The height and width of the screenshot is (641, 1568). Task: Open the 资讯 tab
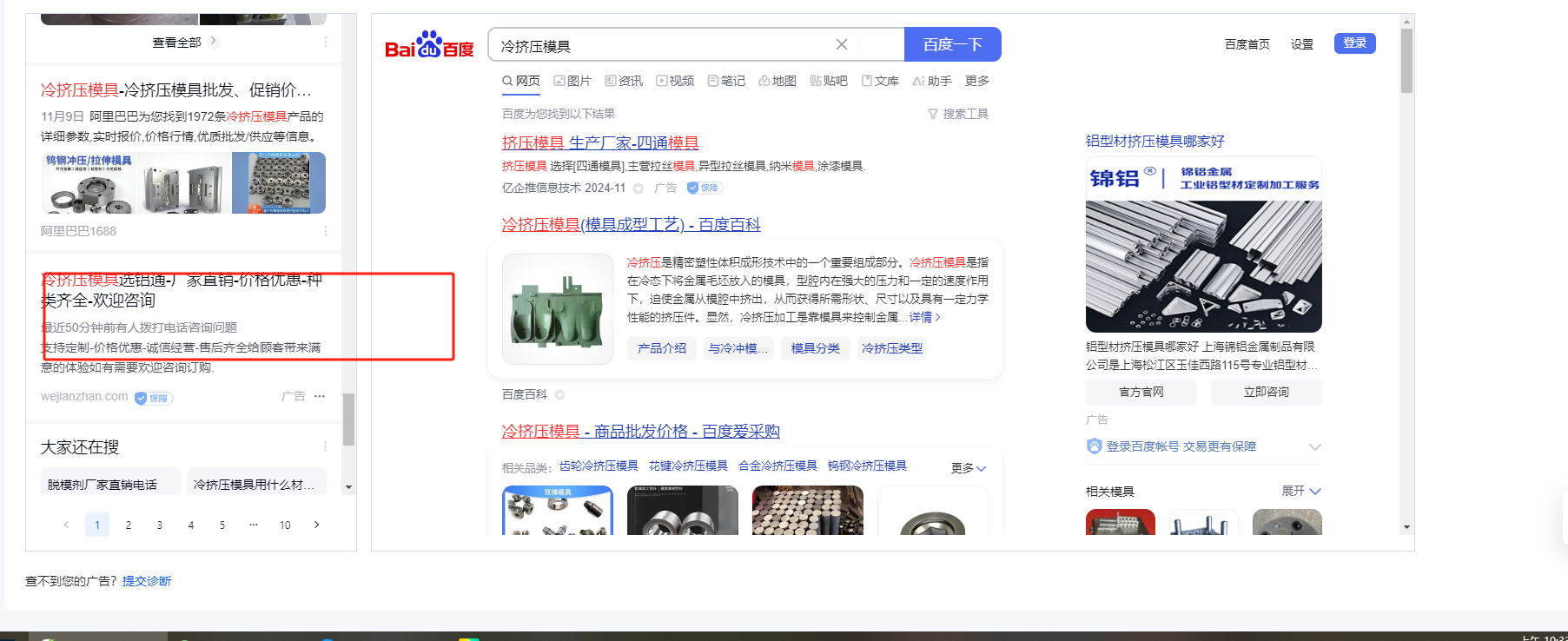624,81
